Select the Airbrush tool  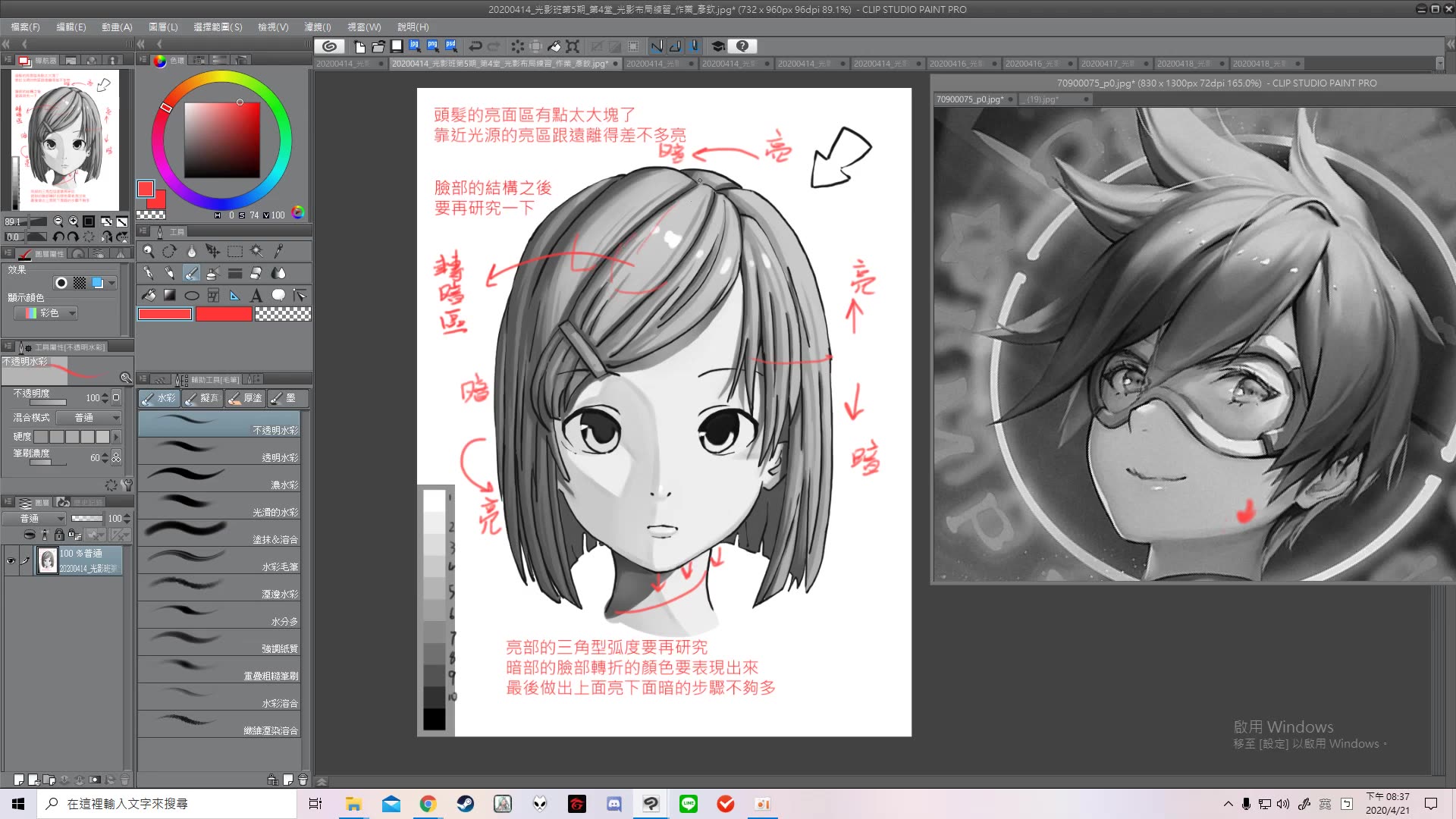(213, 273)
